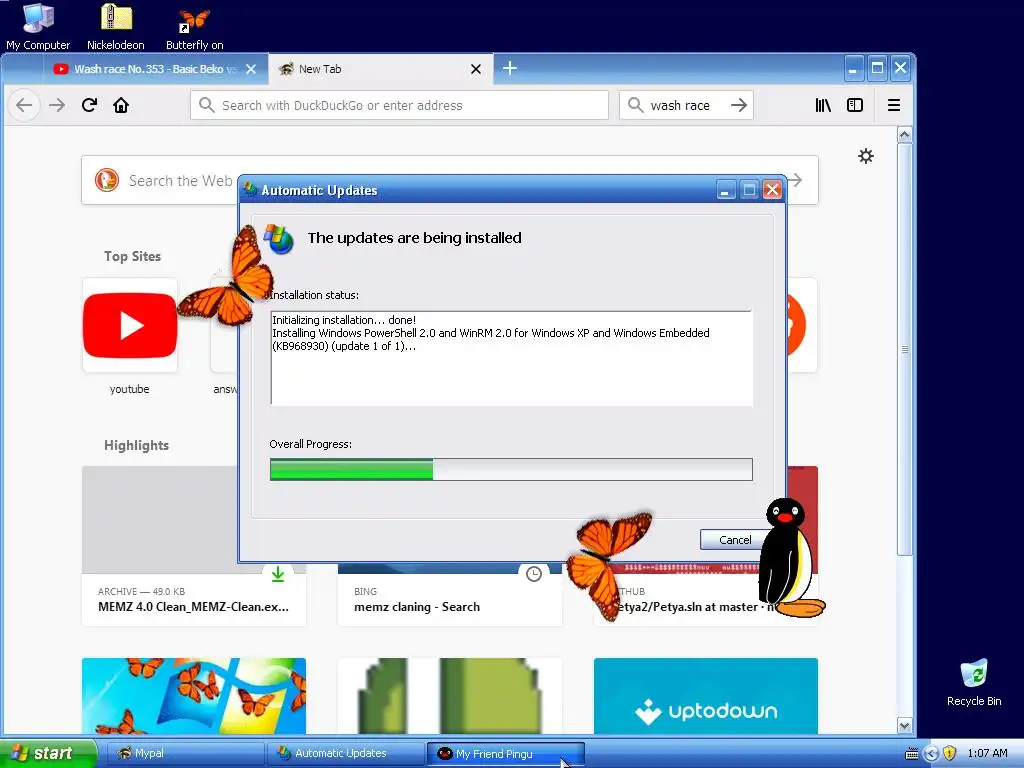Open the butterfly Windows wallpaper thumbnail
This screenshot has height=768, width=1024.
[194, 696]
